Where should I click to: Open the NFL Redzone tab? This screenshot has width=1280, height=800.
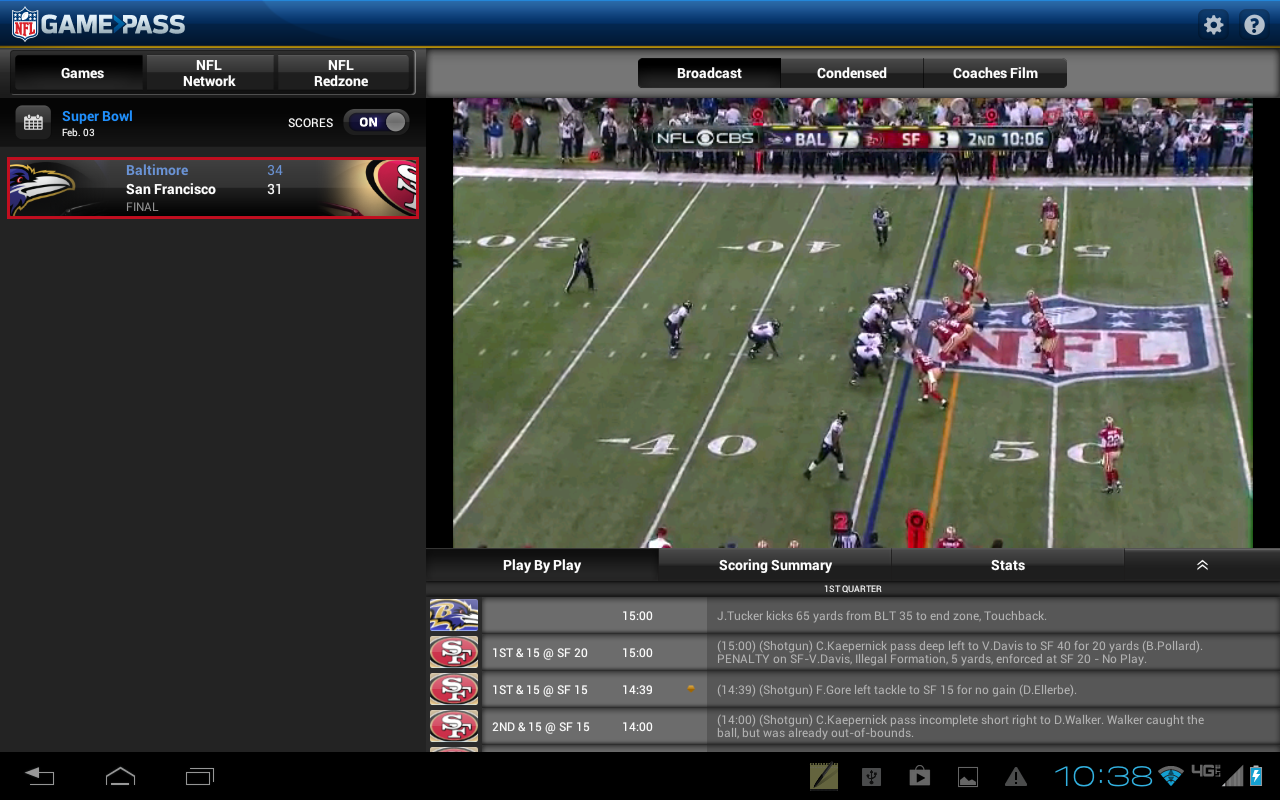(341, 73)
